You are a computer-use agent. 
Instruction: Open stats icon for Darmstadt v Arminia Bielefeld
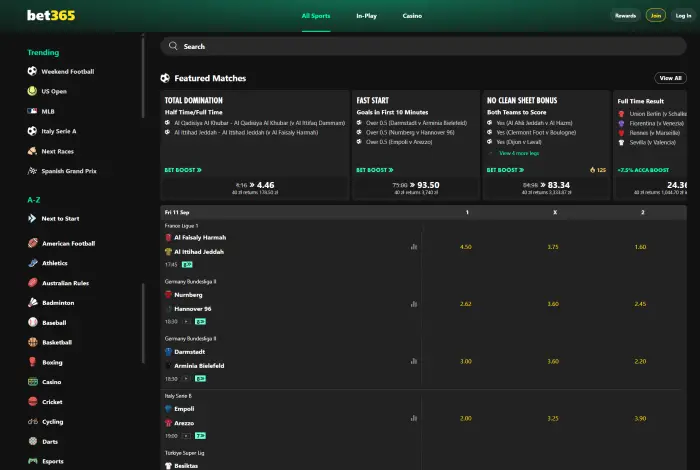pos(414,361)
